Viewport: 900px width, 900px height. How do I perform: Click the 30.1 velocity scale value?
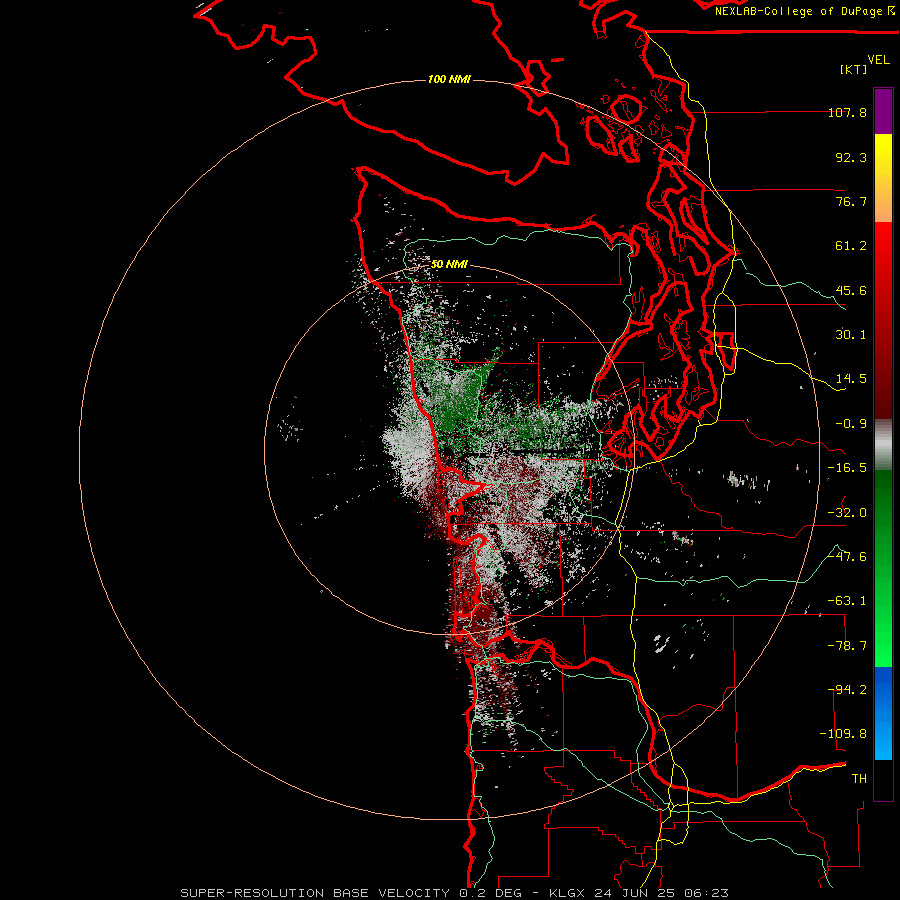(851, 335)
